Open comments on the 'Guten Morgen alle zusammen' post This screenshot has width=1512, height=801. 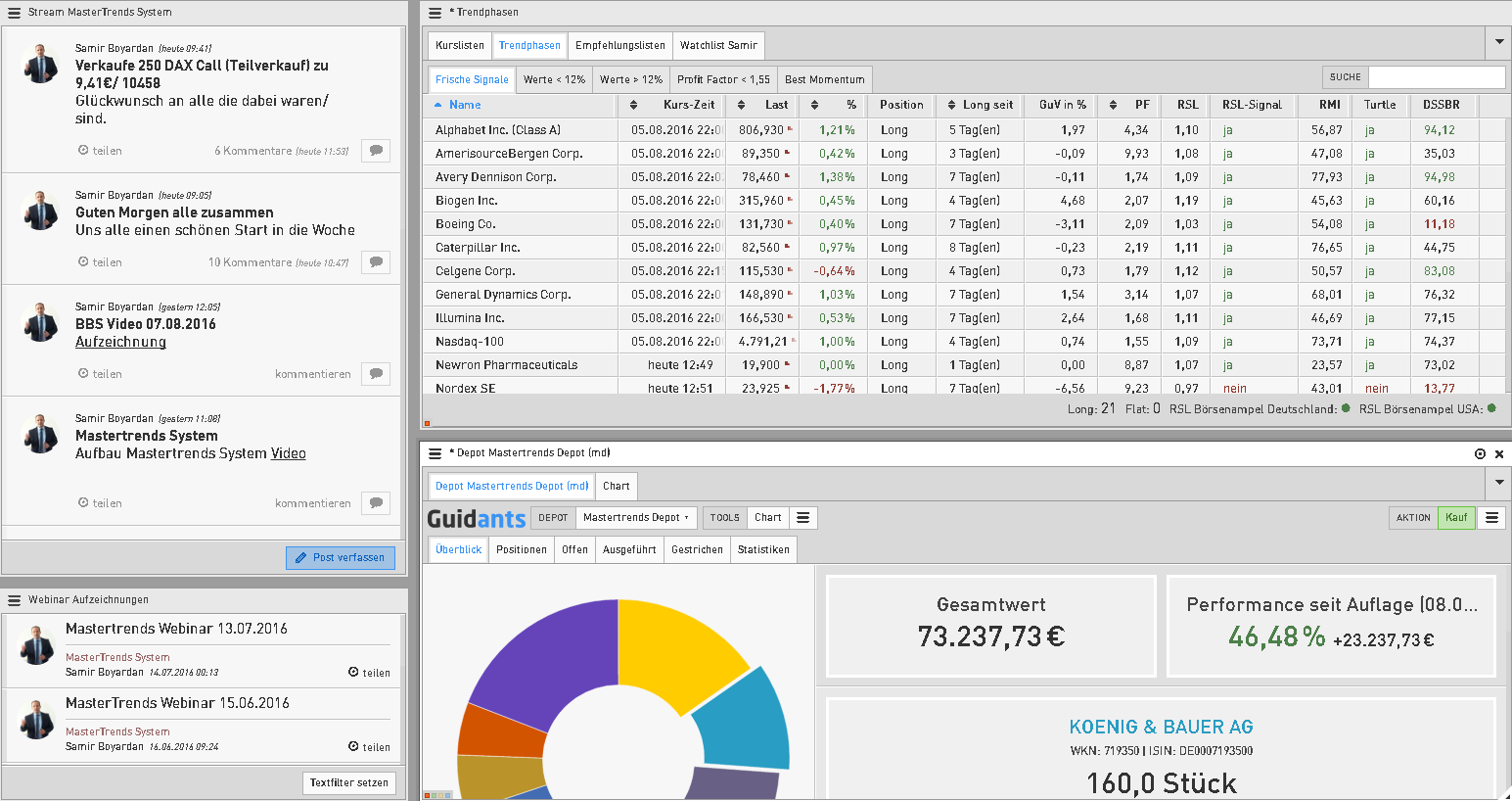click(x=376, y=261)
